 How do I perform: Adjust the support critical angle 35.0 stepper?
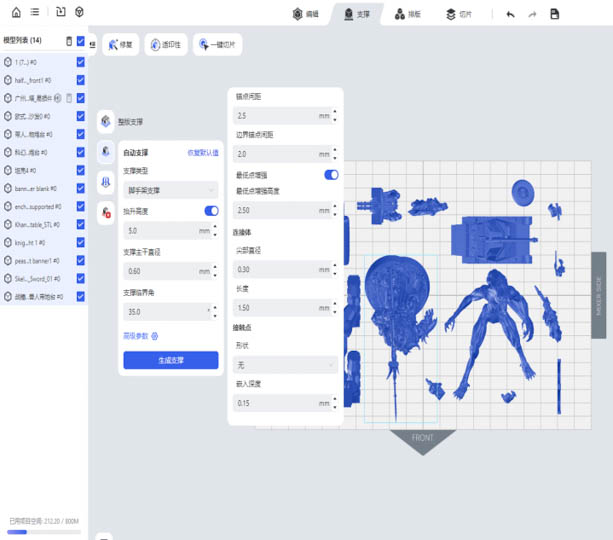[x=215, y=312]
